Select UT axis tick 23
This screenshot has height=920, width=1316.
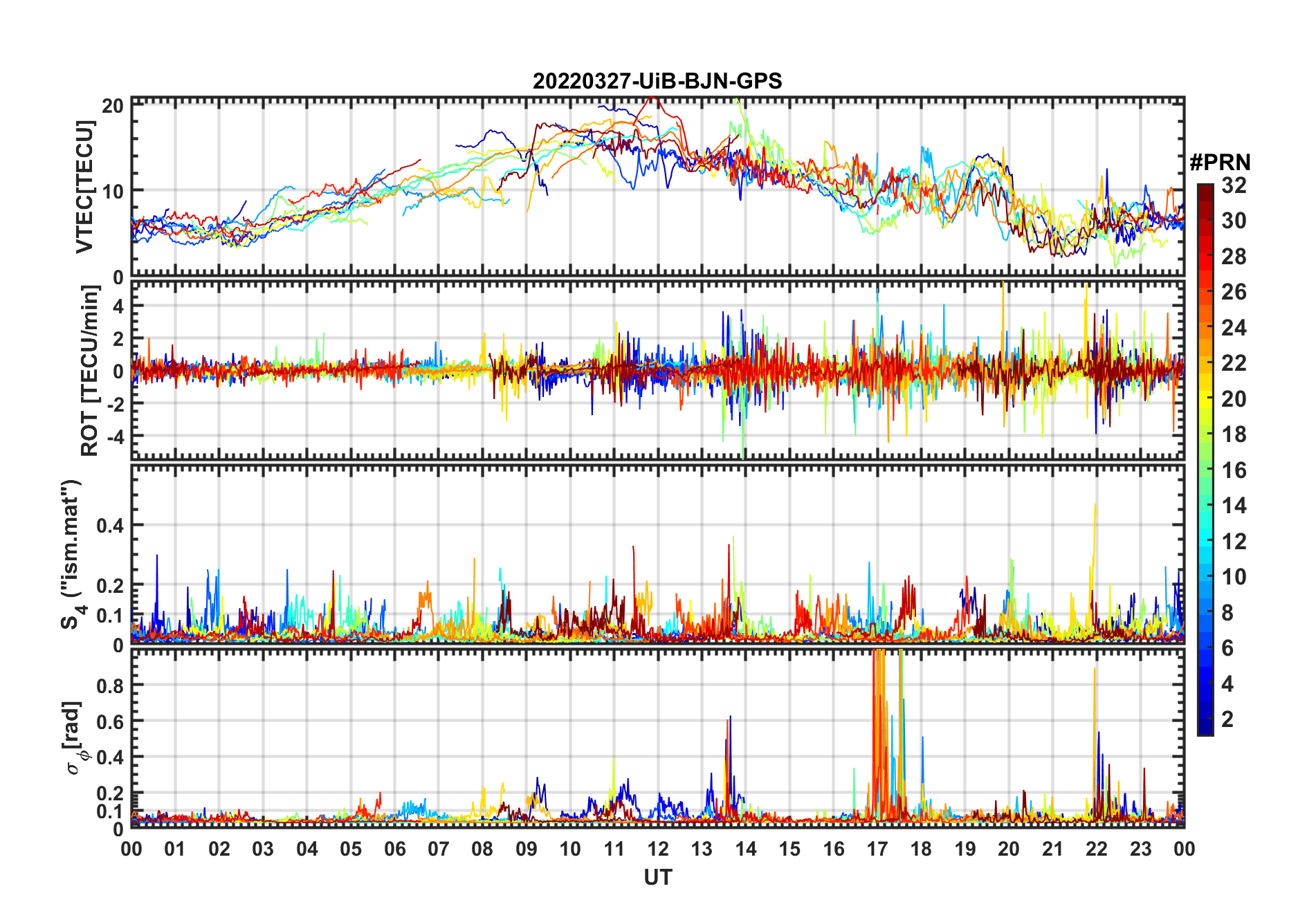(x=1140, y=849)
